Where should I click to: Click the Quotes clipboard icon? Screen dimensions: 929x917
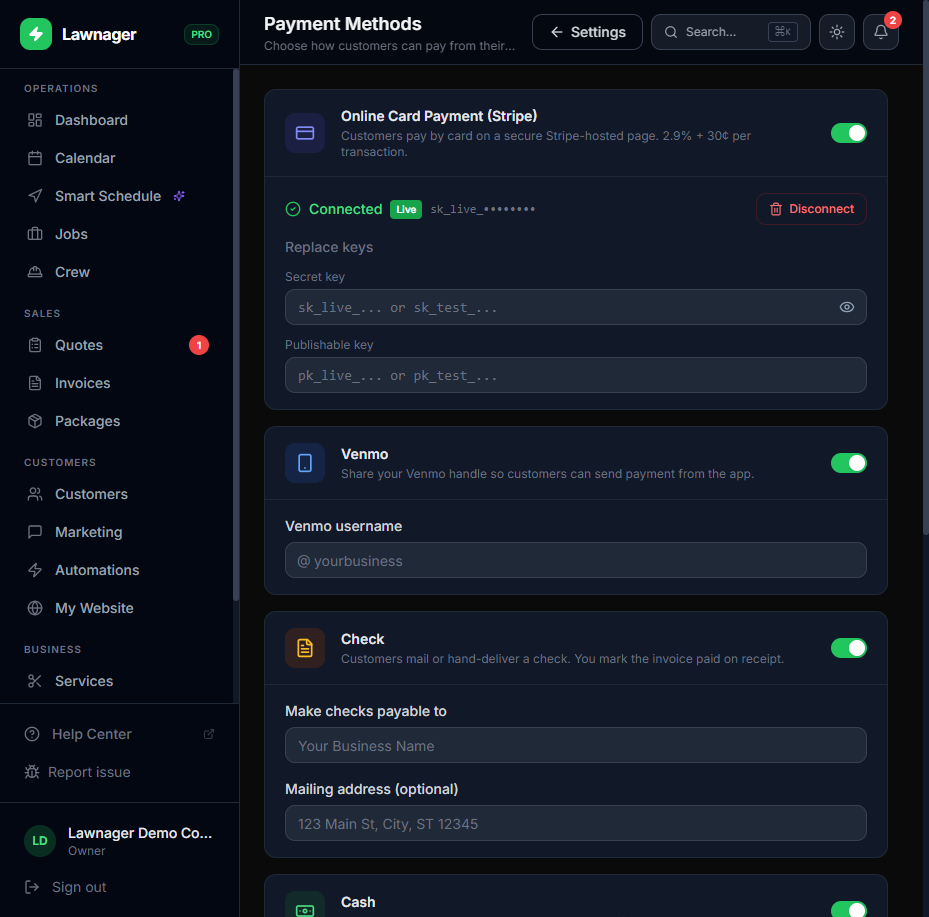pyautogui.click(x=35, y=345)
